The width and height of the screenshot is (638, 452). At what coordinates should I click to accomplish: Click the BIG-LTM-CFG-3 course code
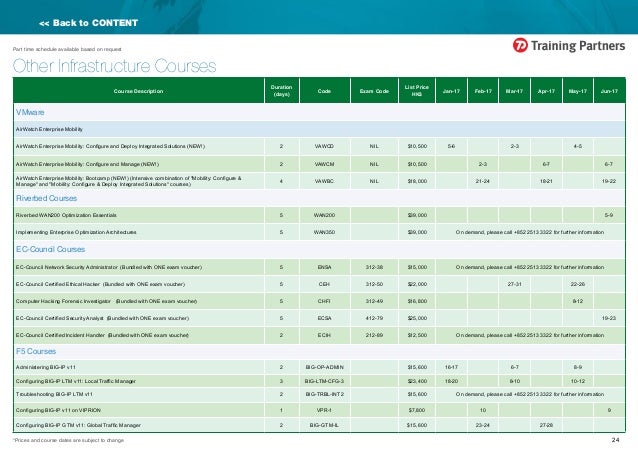[324, 381]
